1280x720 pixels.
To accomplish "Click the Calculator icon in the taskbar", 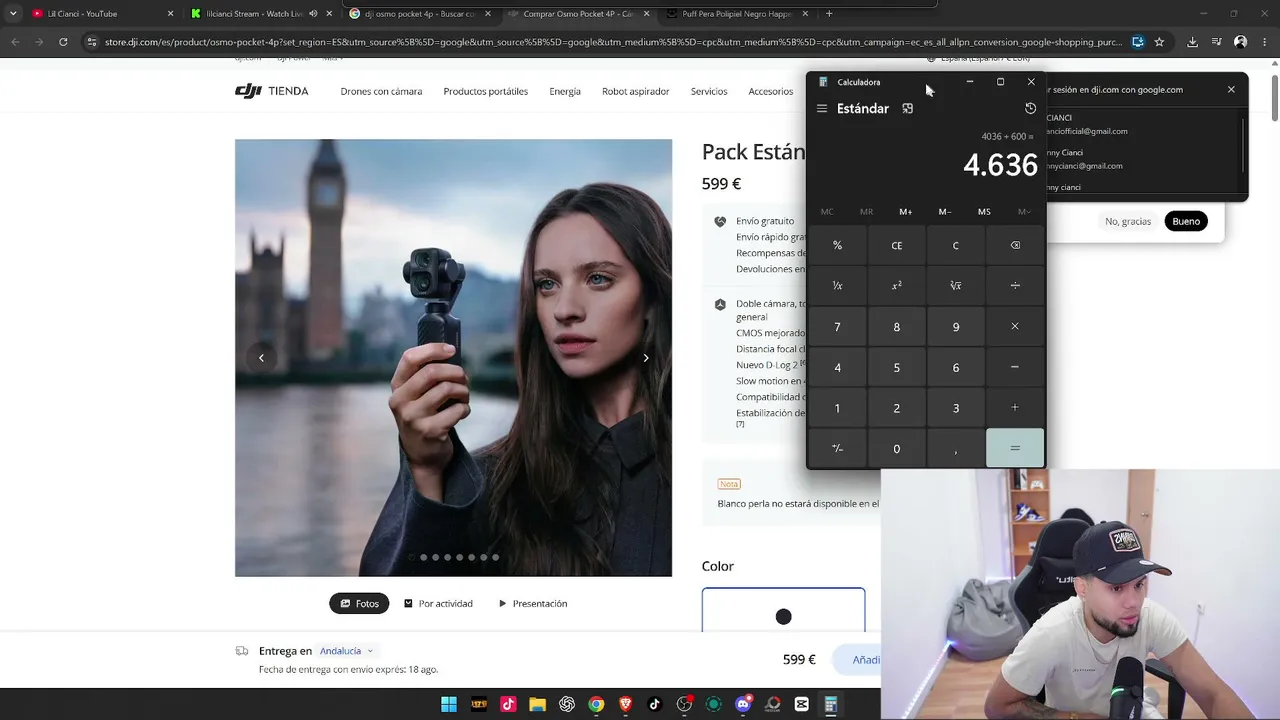I will 831,704.
